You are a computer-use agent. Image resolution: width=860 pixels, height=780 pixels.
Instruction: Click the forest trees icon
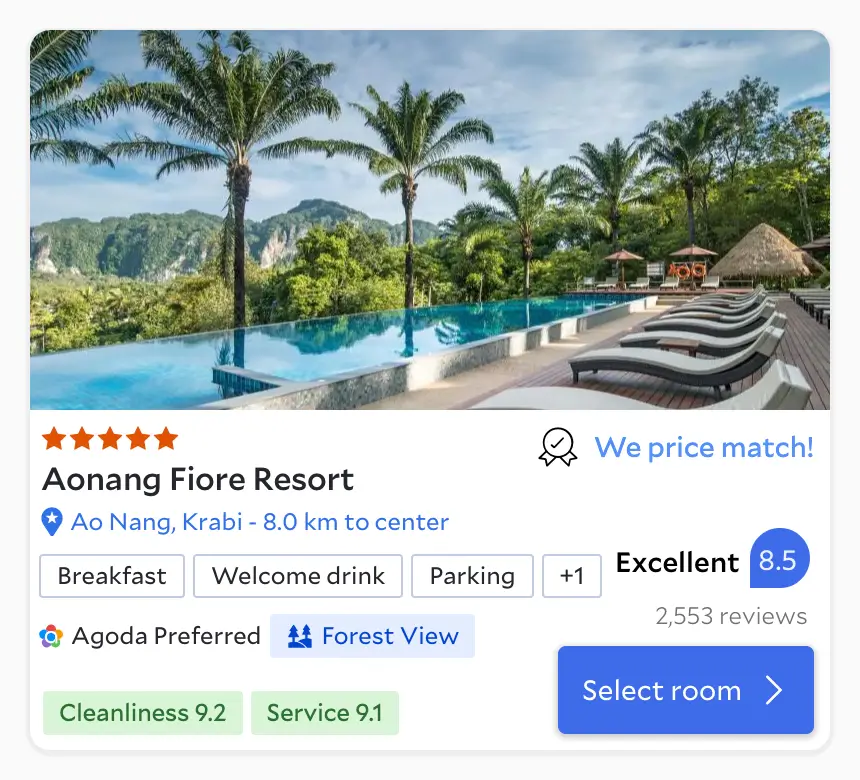tap(300, 636)
